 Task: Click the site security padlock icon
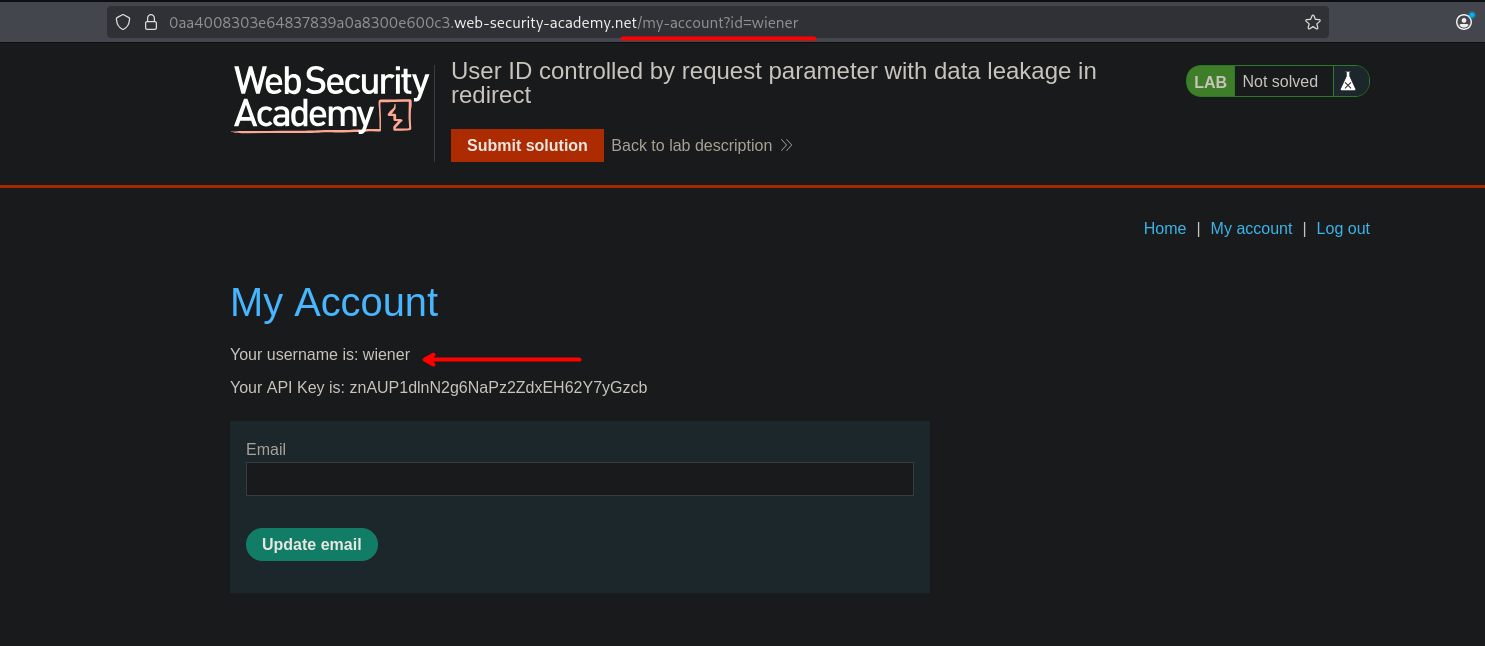pyautogui.click(x=151, y=22)
